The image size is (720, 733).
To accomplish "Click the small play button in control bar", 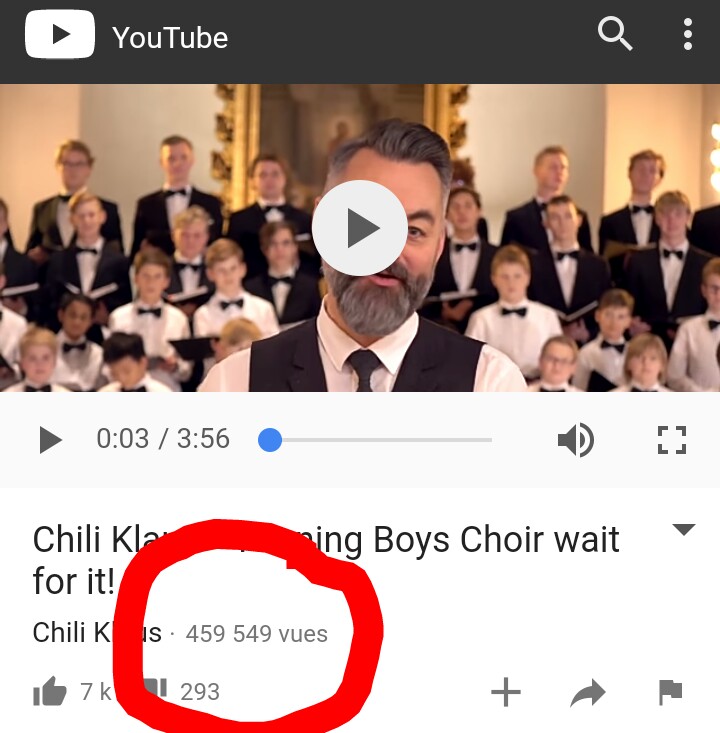I will [50, 439].
